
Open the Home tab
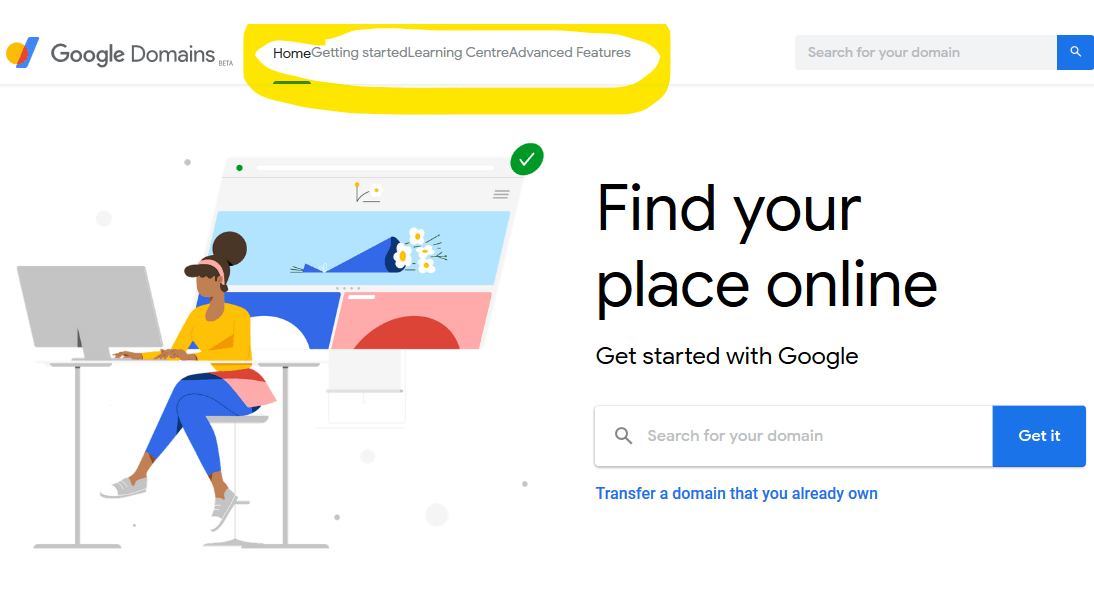coord(292,53)
